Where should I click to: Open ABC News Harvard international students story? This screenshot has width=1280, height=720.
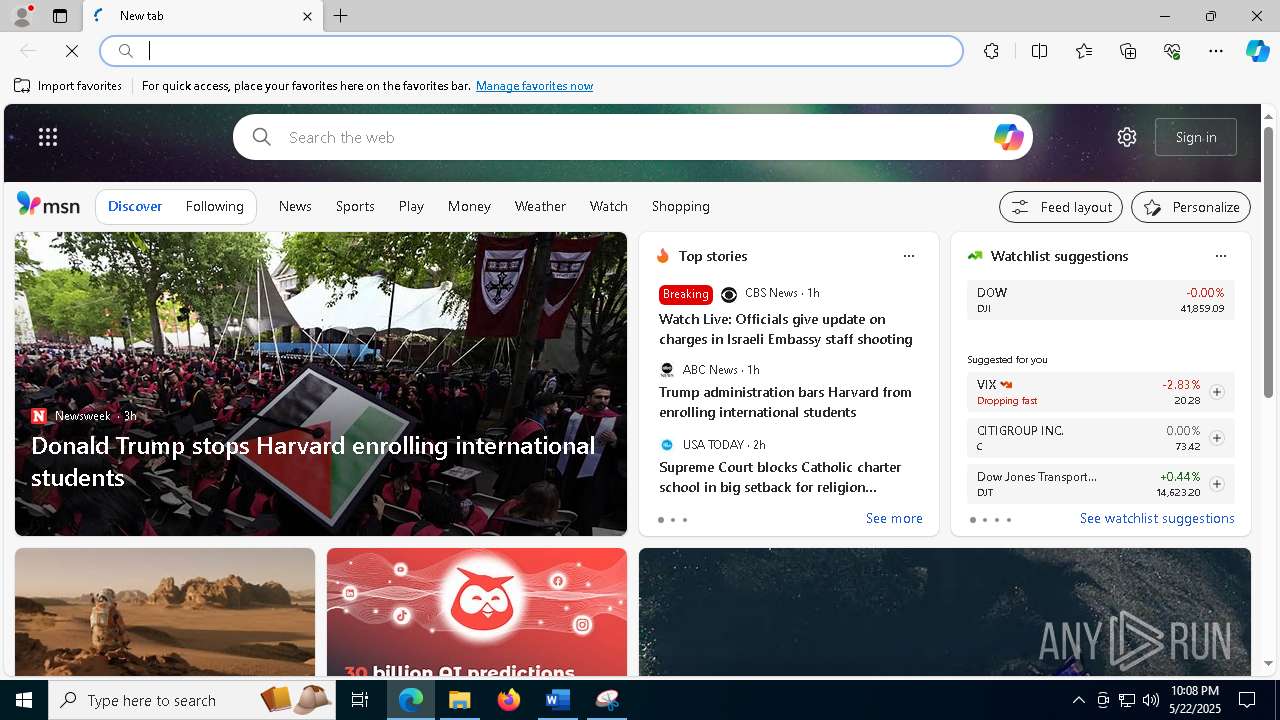[785, 402]
